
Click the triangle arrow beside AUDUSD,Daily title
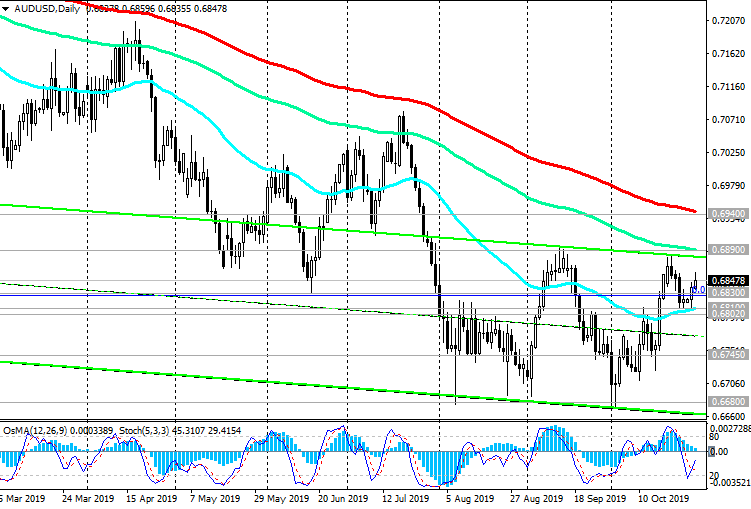tap(5, 9)
